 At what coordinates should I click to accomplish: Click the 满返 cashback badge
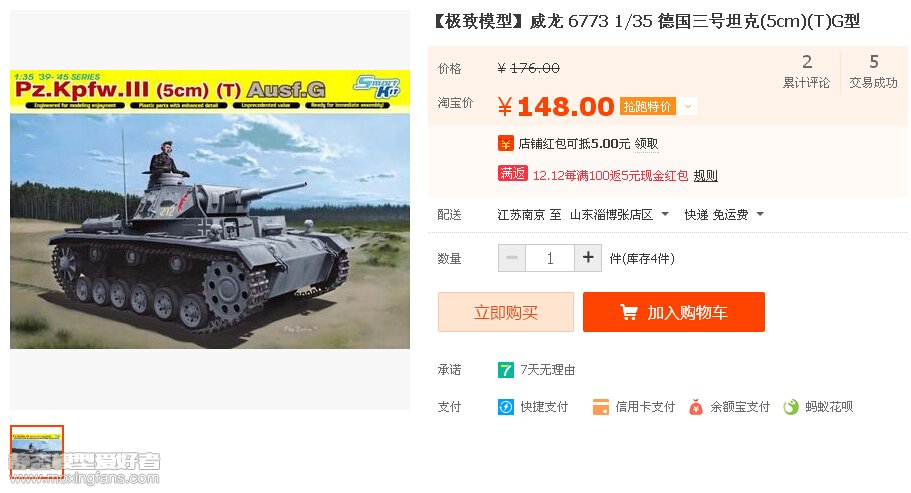[512, 174]
